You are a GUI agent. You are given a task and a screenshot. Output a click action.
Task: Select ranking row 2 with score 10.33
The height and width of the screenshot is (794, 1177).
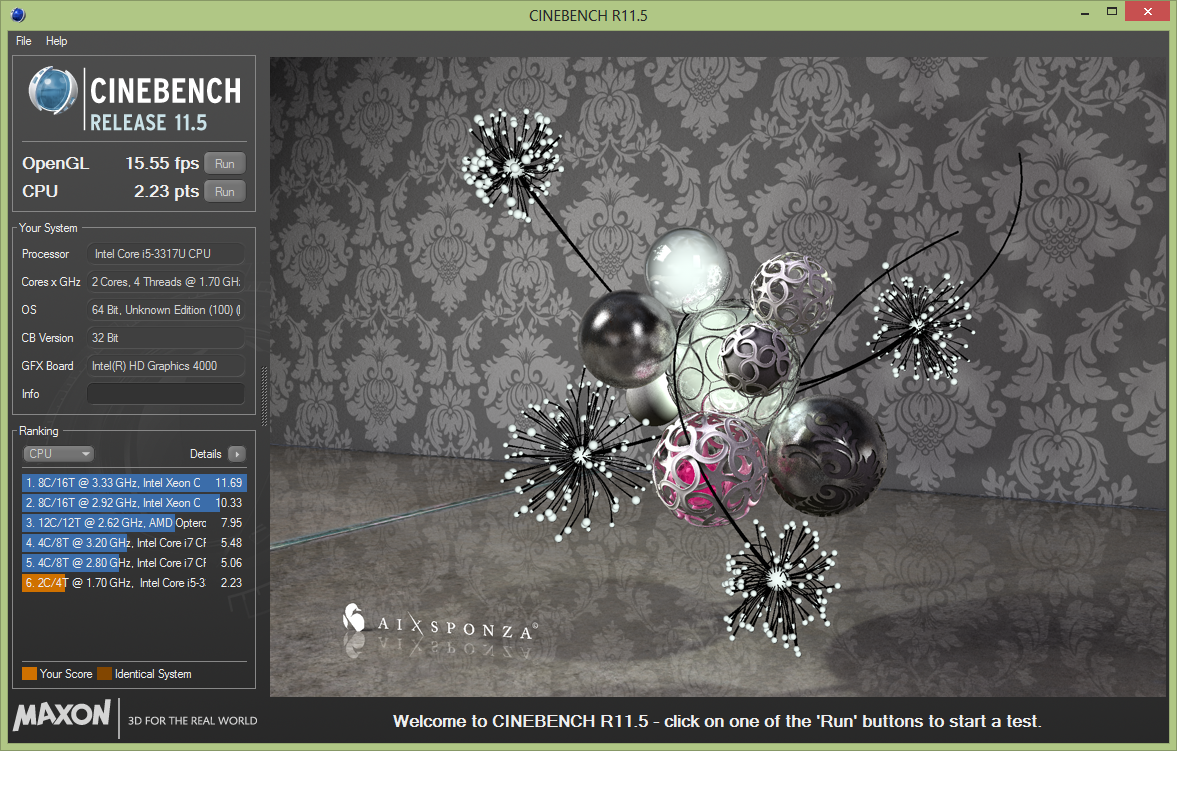(134, 503)
